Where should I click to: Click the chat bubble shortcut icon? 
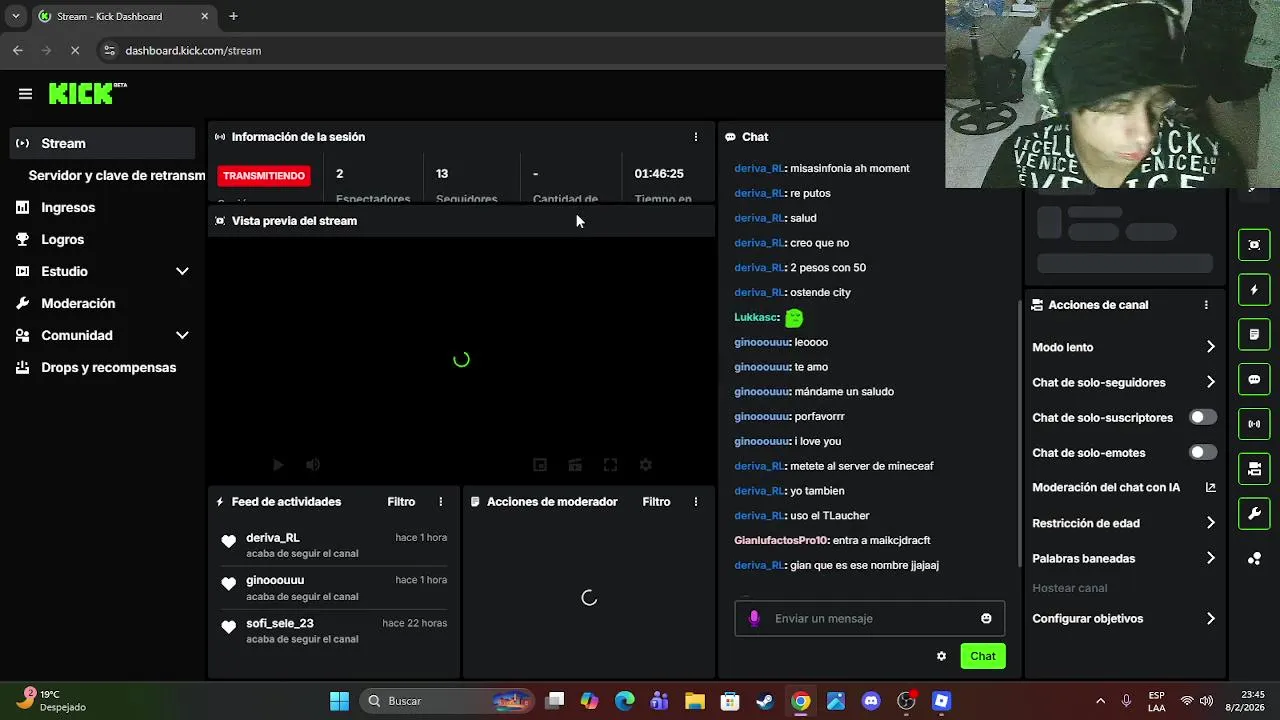1254,379
